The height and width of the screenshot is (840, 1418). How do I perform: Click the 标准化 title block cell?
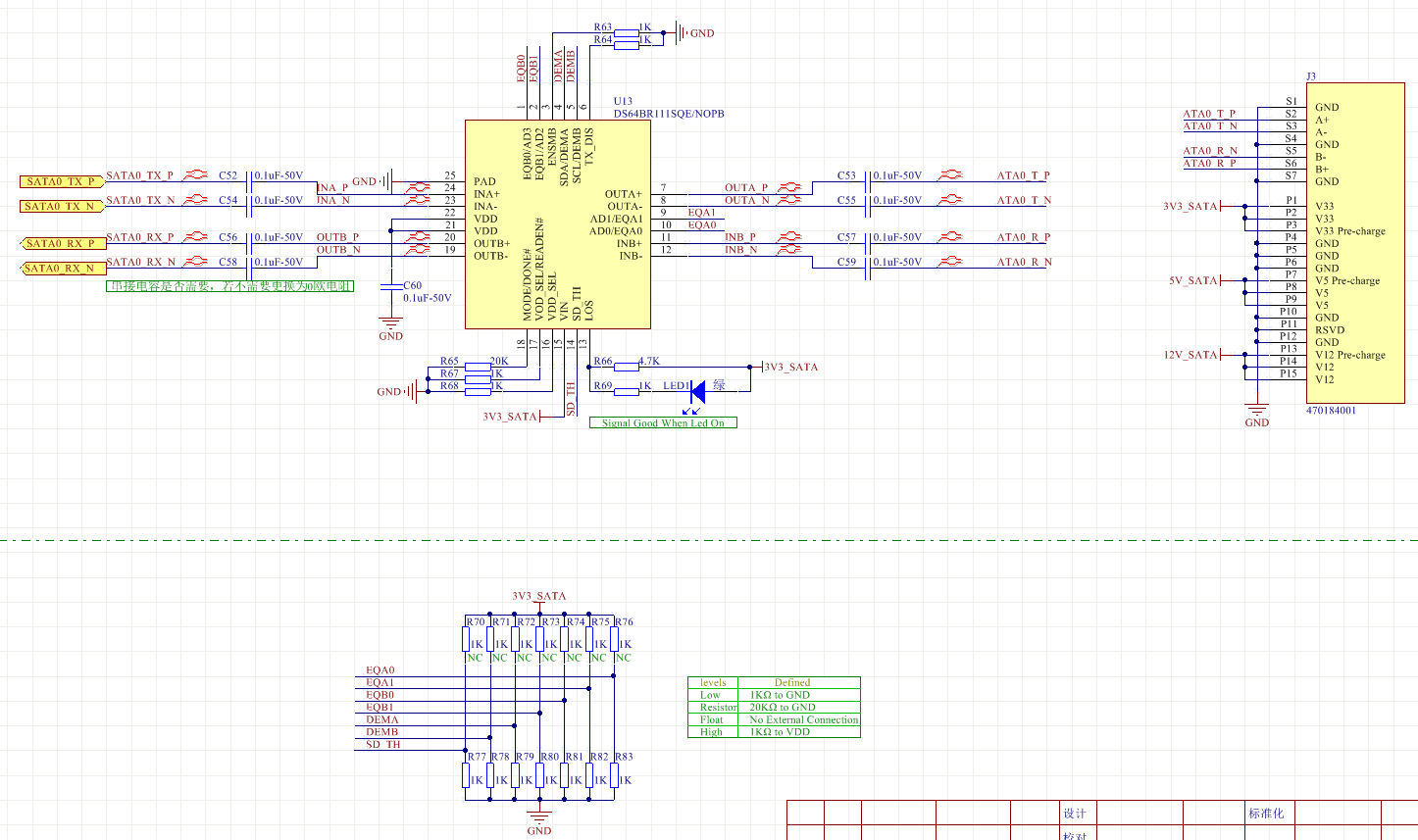point(1266,813)
